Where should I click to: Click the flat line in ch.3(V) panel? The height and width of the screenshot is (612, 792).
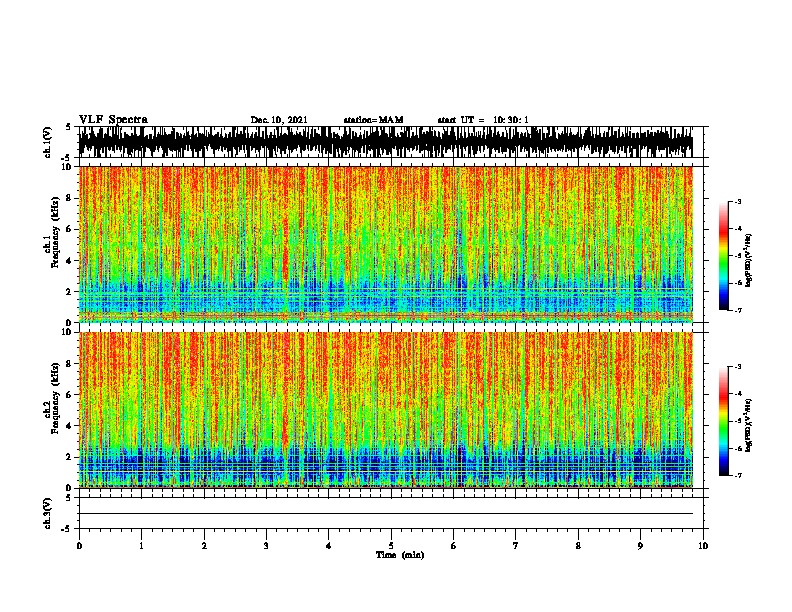pyautogui.click(x=386, y=513)
